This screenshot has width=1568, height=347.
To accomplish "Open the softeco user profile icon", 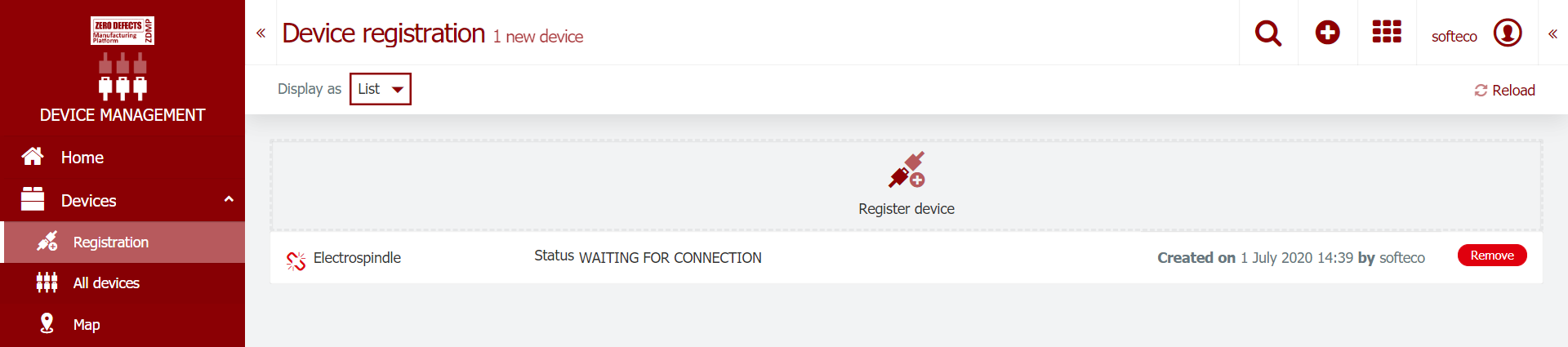I will tap(1508, 33).
